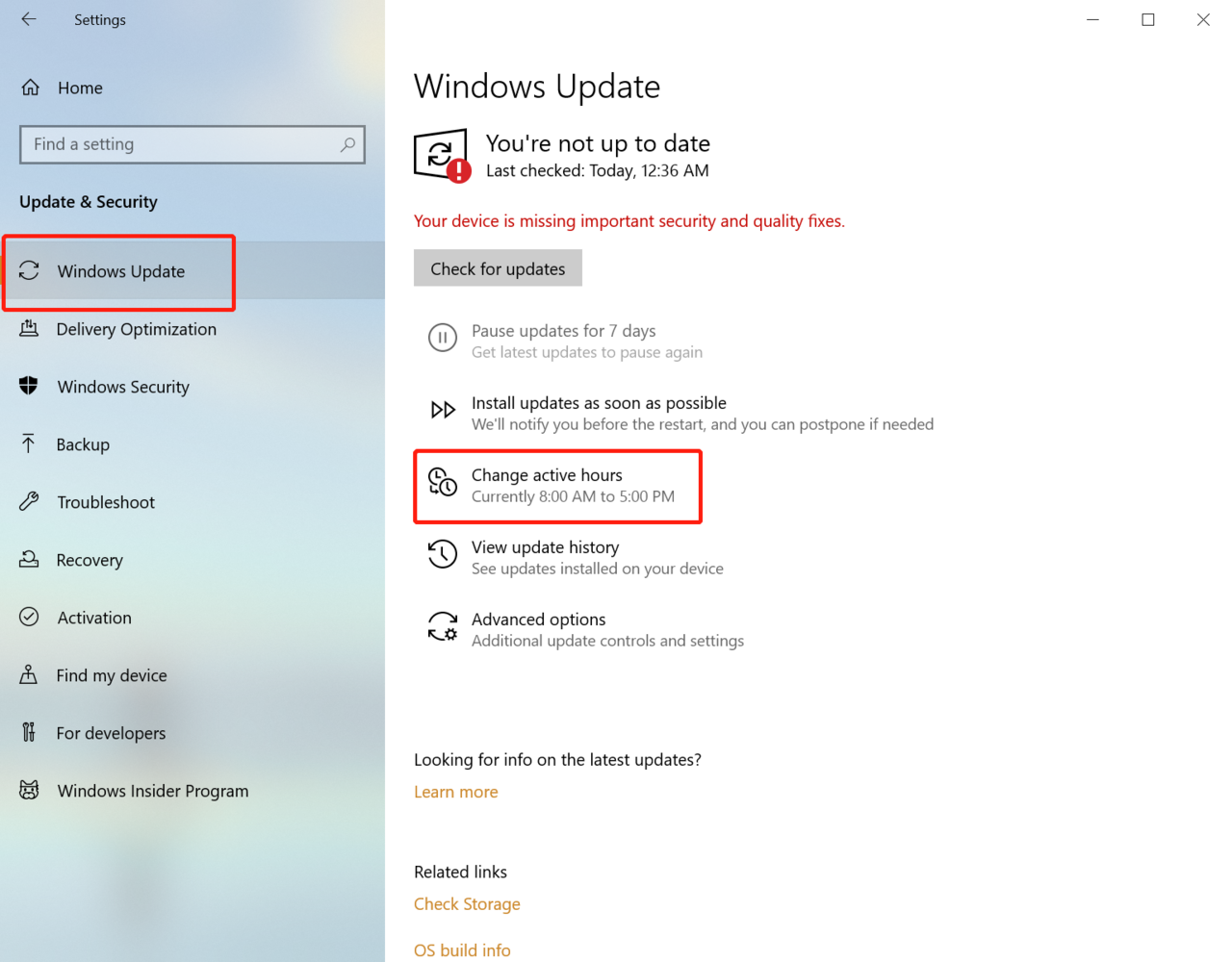Click the OS build info link
Screen dimensions: 1232x962
tap(462, 949)
